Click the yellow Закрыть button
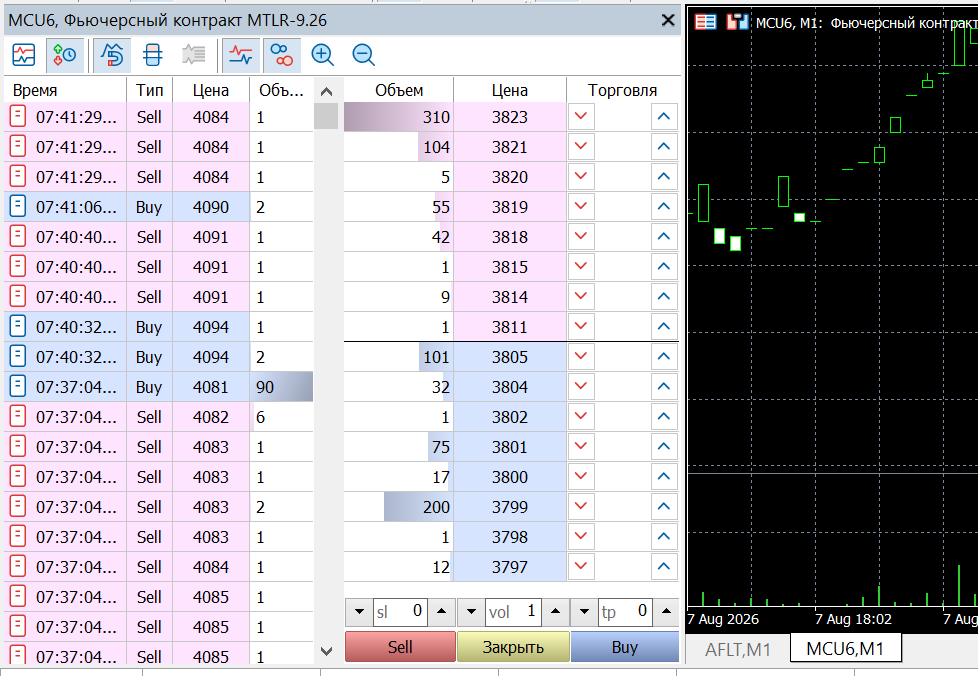This screenshot has height=676, width=978. click(513, 647)
